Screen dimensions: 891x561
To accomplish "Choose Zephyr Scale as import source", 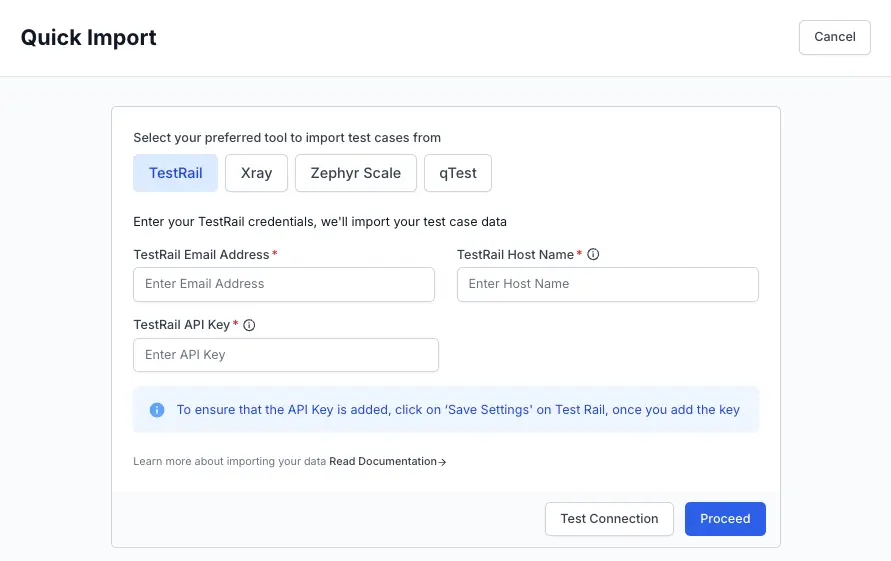I will [x=355, y=173].
